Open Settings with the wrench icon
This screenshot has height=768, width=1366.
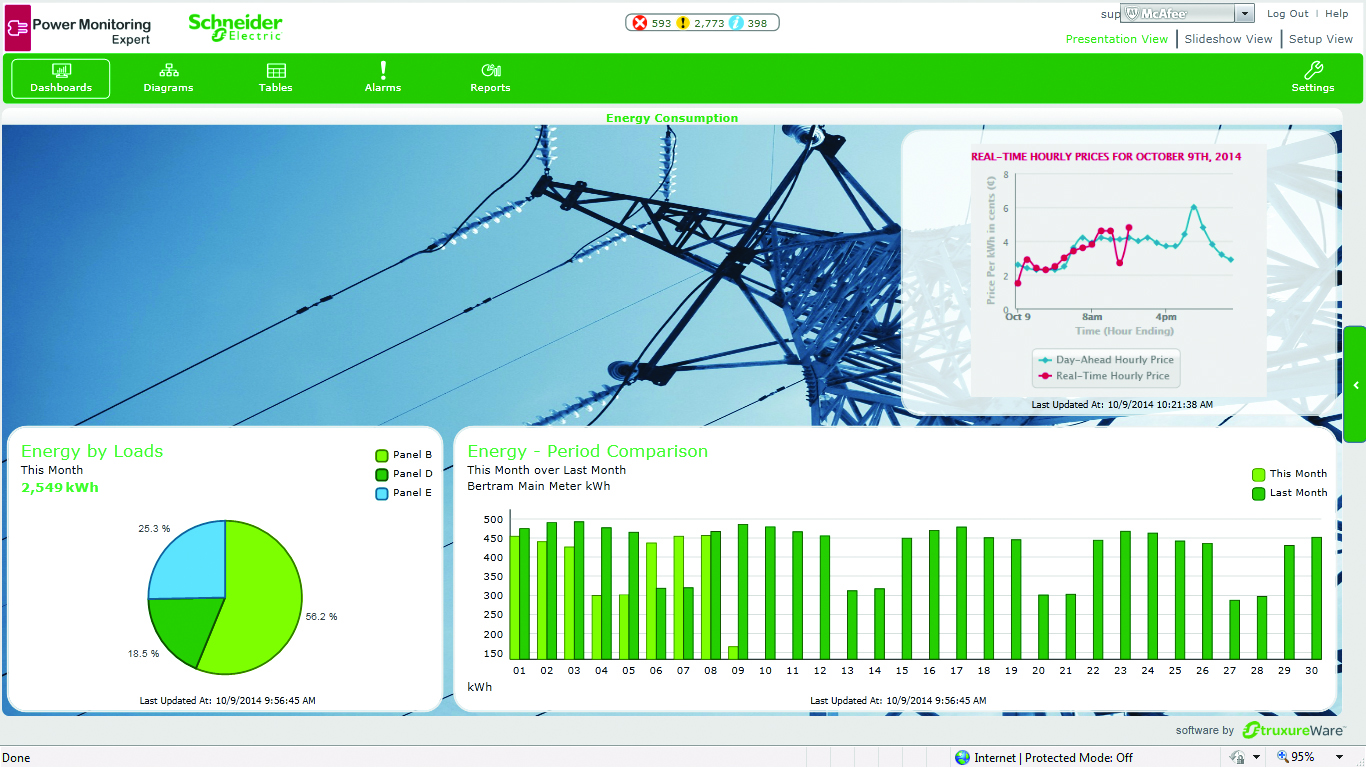[1312, 78]
